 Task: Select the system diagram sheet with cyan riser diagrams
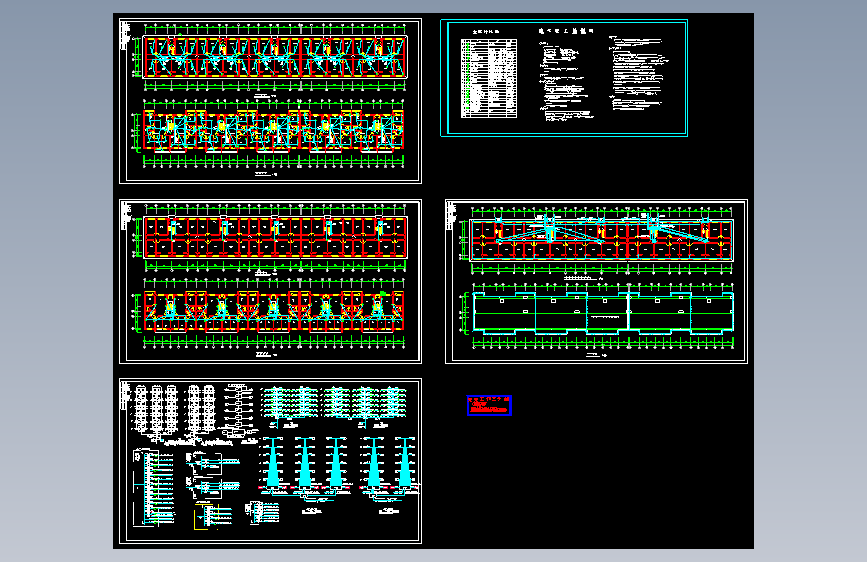point(270,461)
